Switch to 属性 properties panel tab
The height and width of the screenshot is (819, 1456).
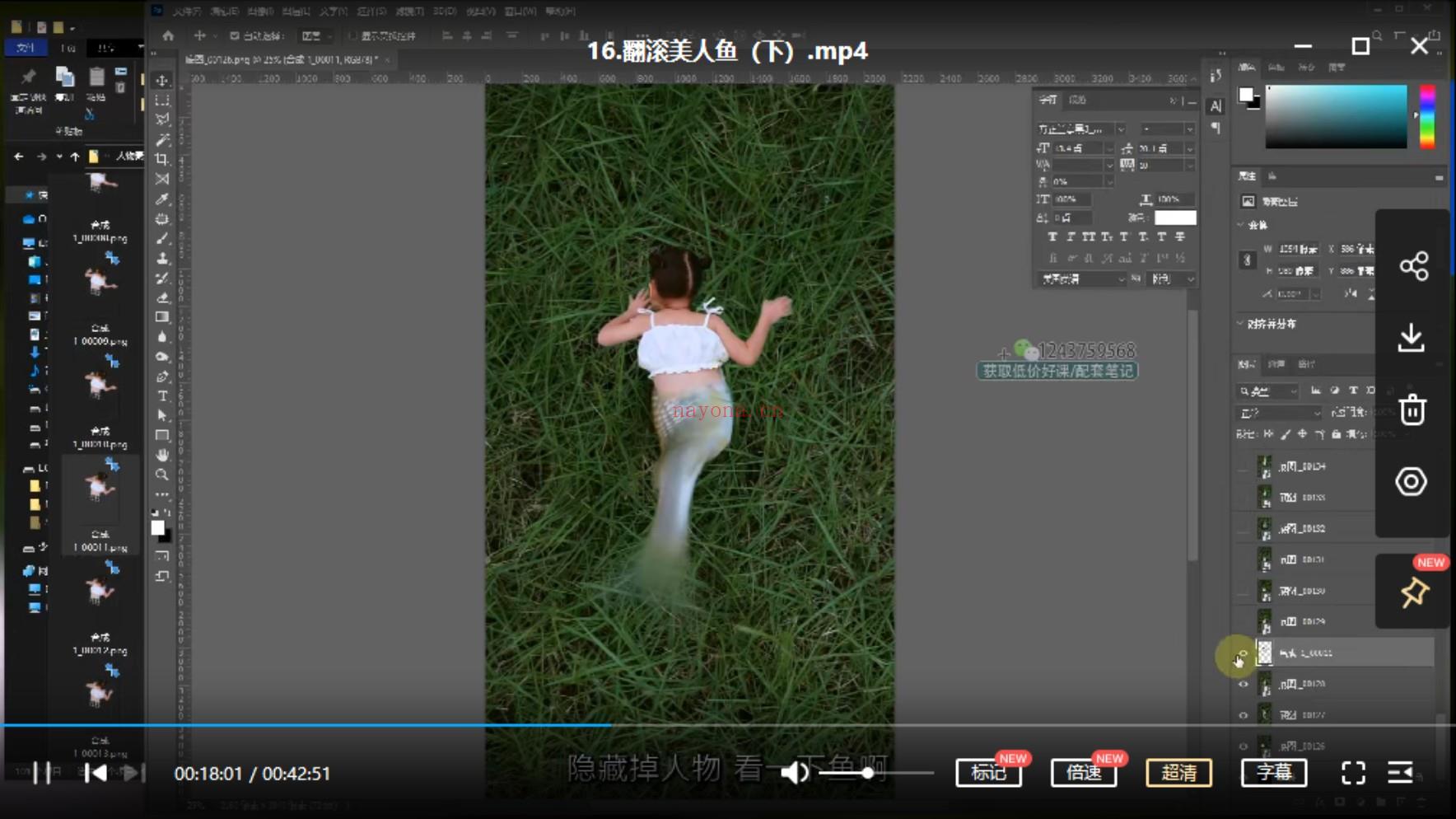point(1248,176)
